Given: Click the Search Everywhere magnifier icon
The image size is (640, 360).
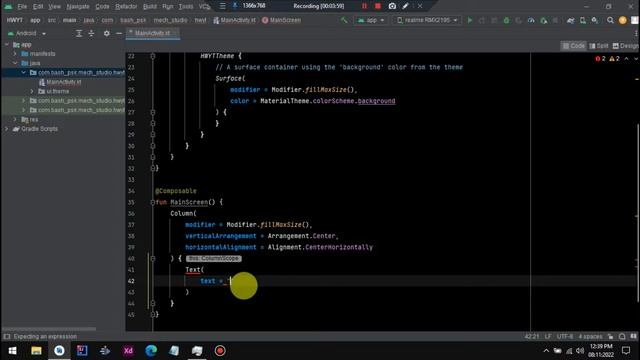Looking at the screenshot, I should coord(610,20).
